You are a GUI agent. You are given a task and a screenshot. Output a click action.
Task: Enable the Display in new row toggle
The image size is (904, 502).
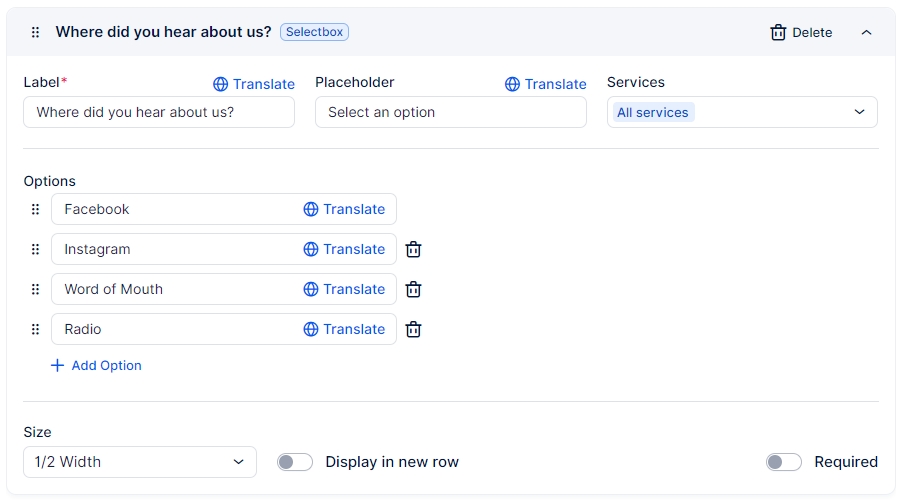(x=295, y=462)
